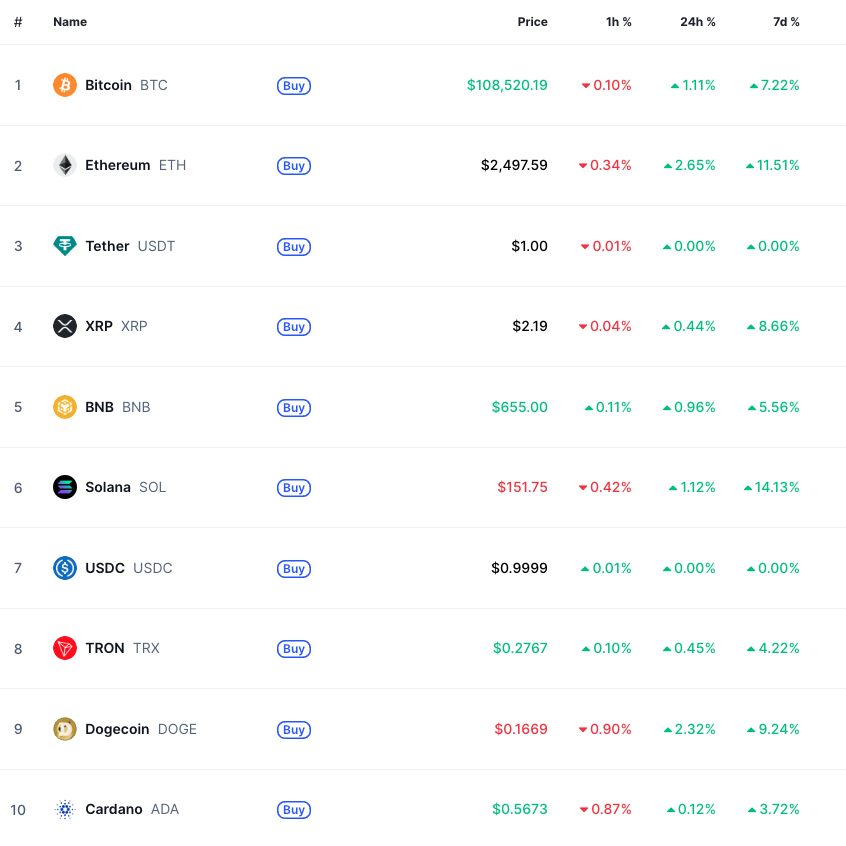The height and width of the screenshot is (846, 846).
Task: Buy Dogecoin using its Buy button
Action: tap(294, 729)
